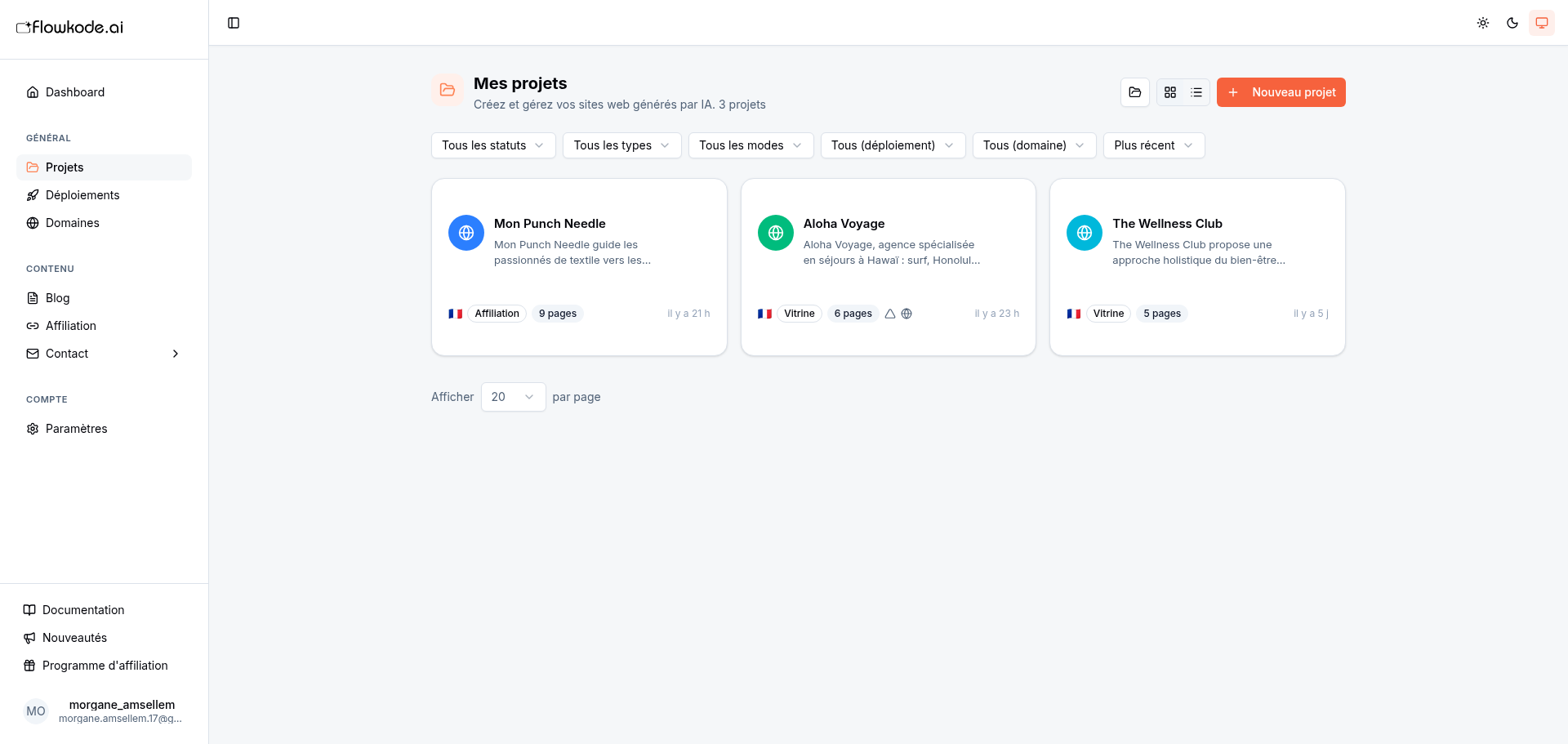Switch to list view layout
Screen dimensions: 1568x744
[x=1196, y=92]
